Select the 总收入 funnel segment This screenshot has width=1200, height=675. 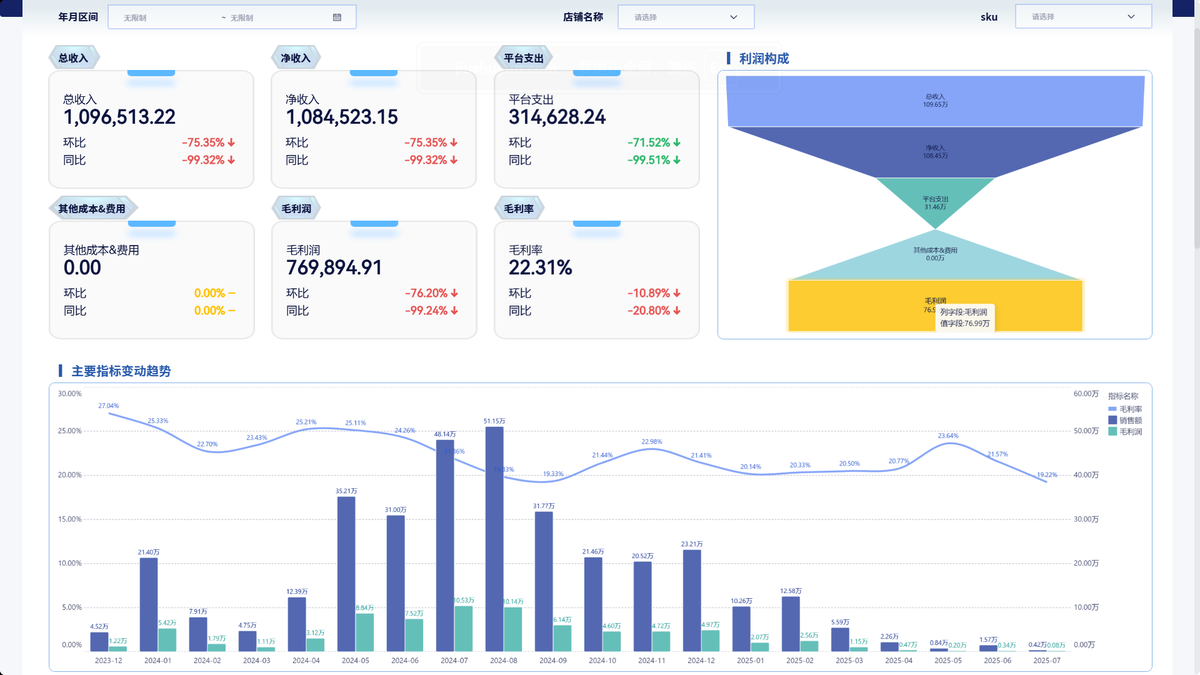pyautogui.click(x=934, y=100)
